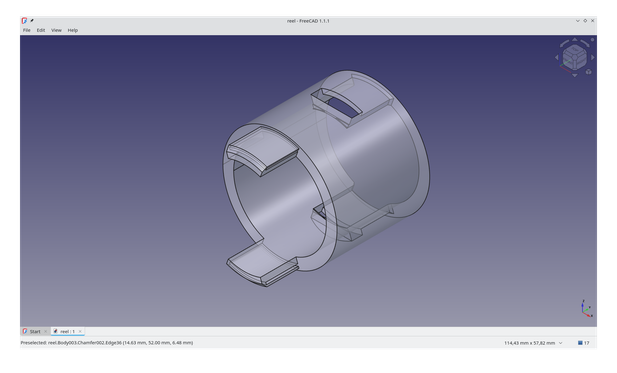Click the FreeCAD logo in title bar
Image resolution: width=617 pixels, height=373 pixels.
coord(24,21)
